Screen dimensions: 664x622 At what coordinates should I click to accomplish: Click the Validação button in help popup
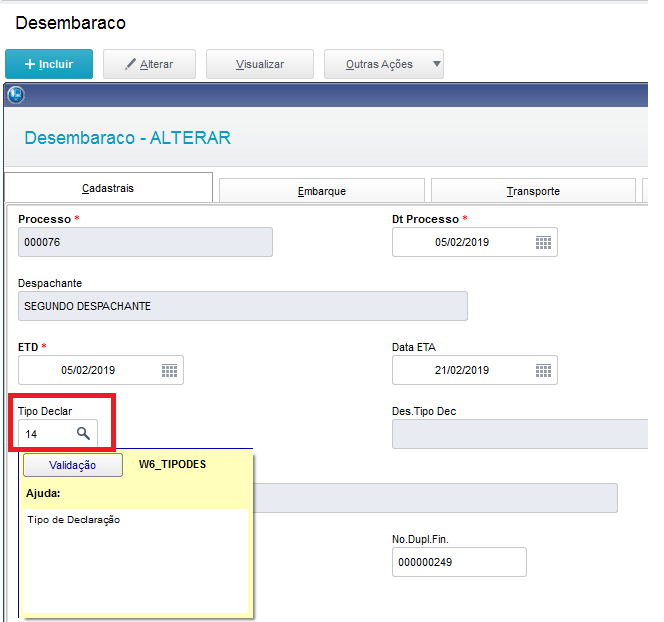(x=73, y=465)
